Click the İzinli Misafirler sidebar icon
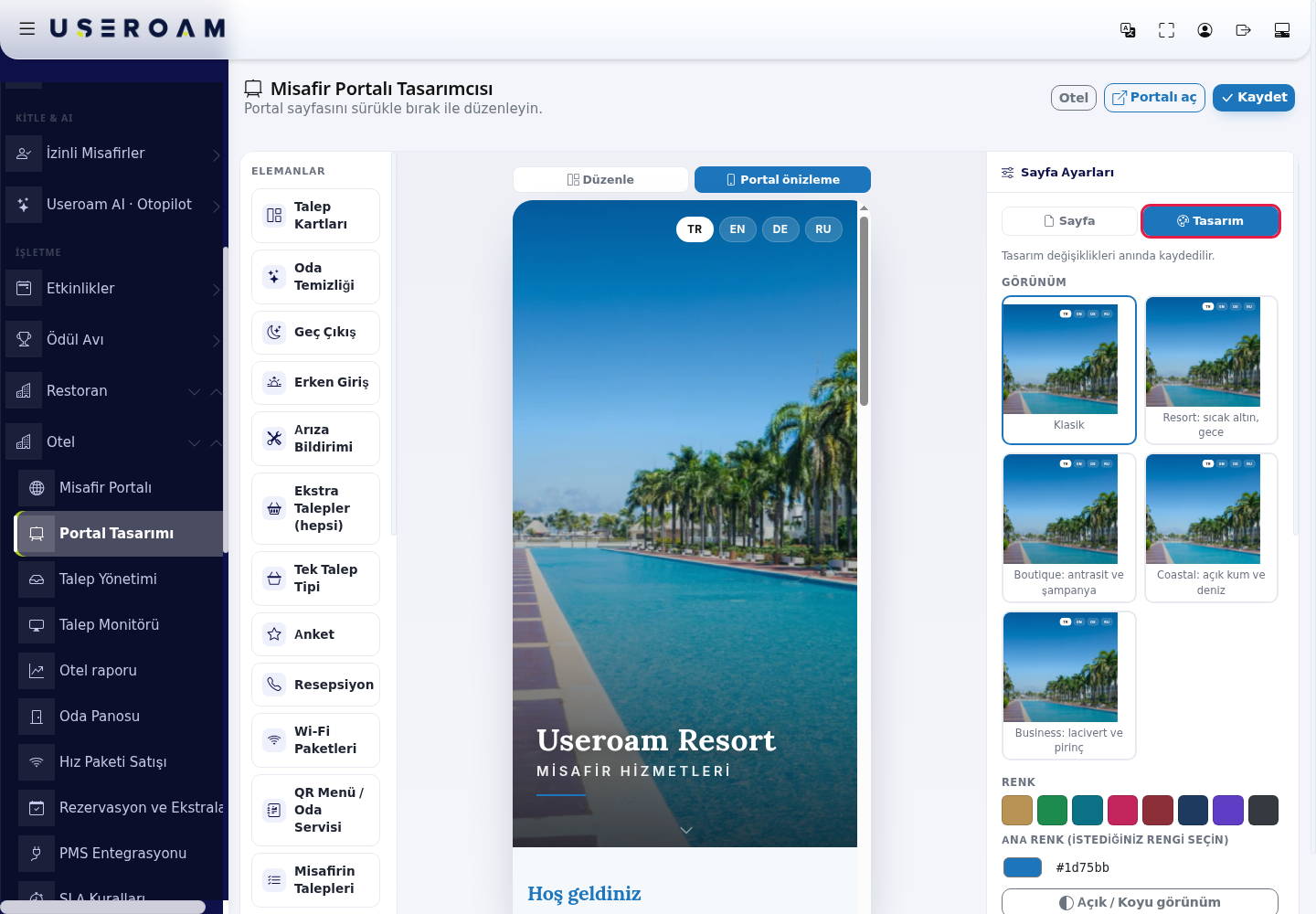Viewport: 1316px width, 914px height. (x=24, y=154)
